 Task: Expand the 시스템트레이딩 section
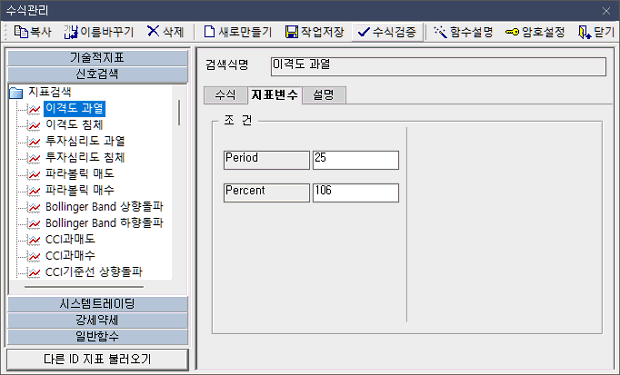tap(98, 304)
